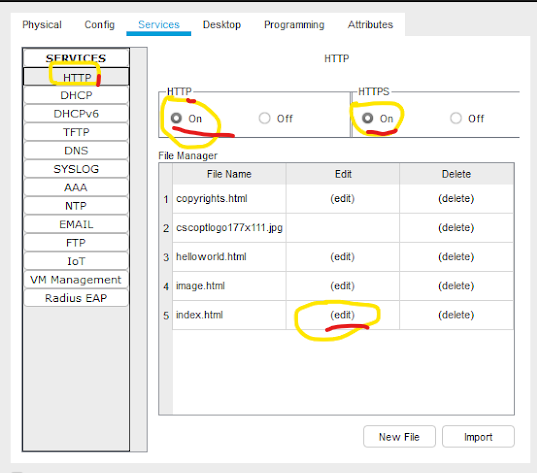Select row number 1 header
This screenshot has width=537, height=473.
[166, 199]
